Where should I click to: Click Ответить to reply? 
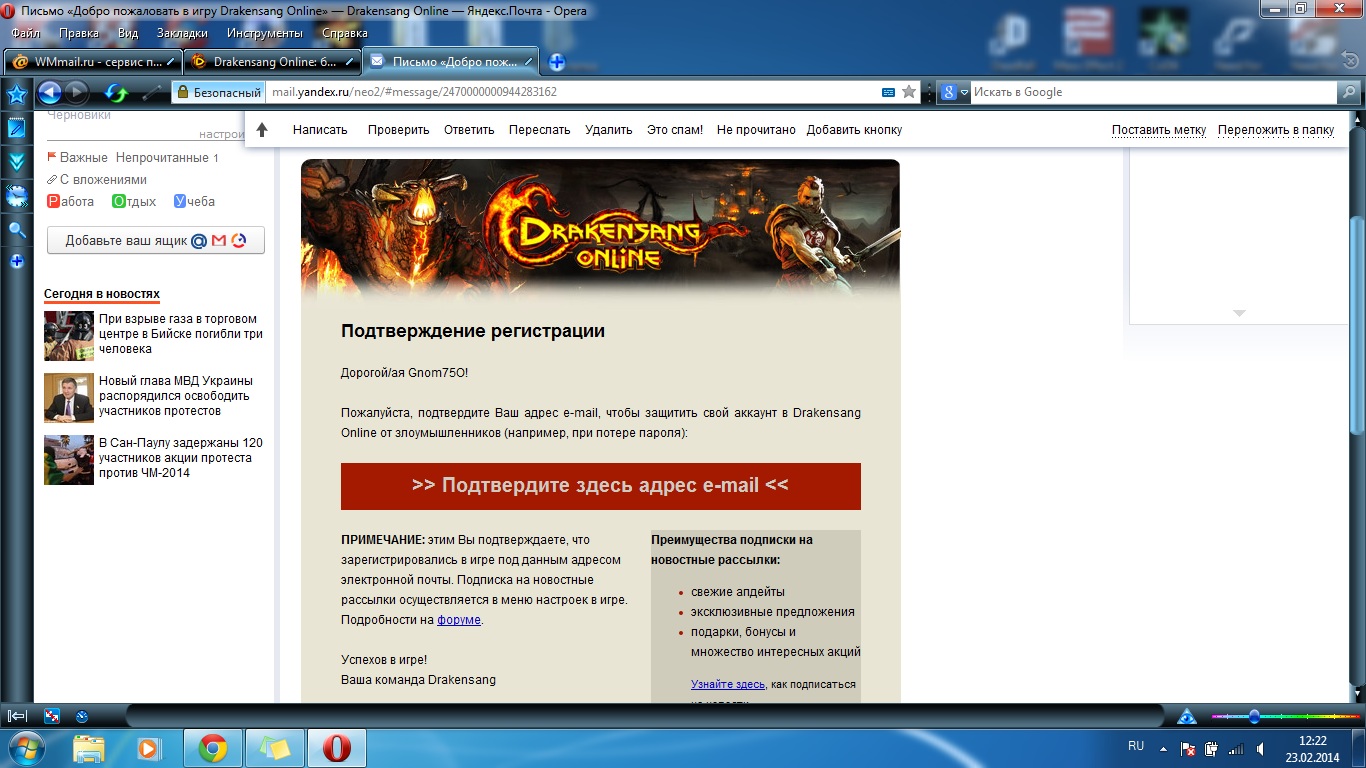coord(469,130)
